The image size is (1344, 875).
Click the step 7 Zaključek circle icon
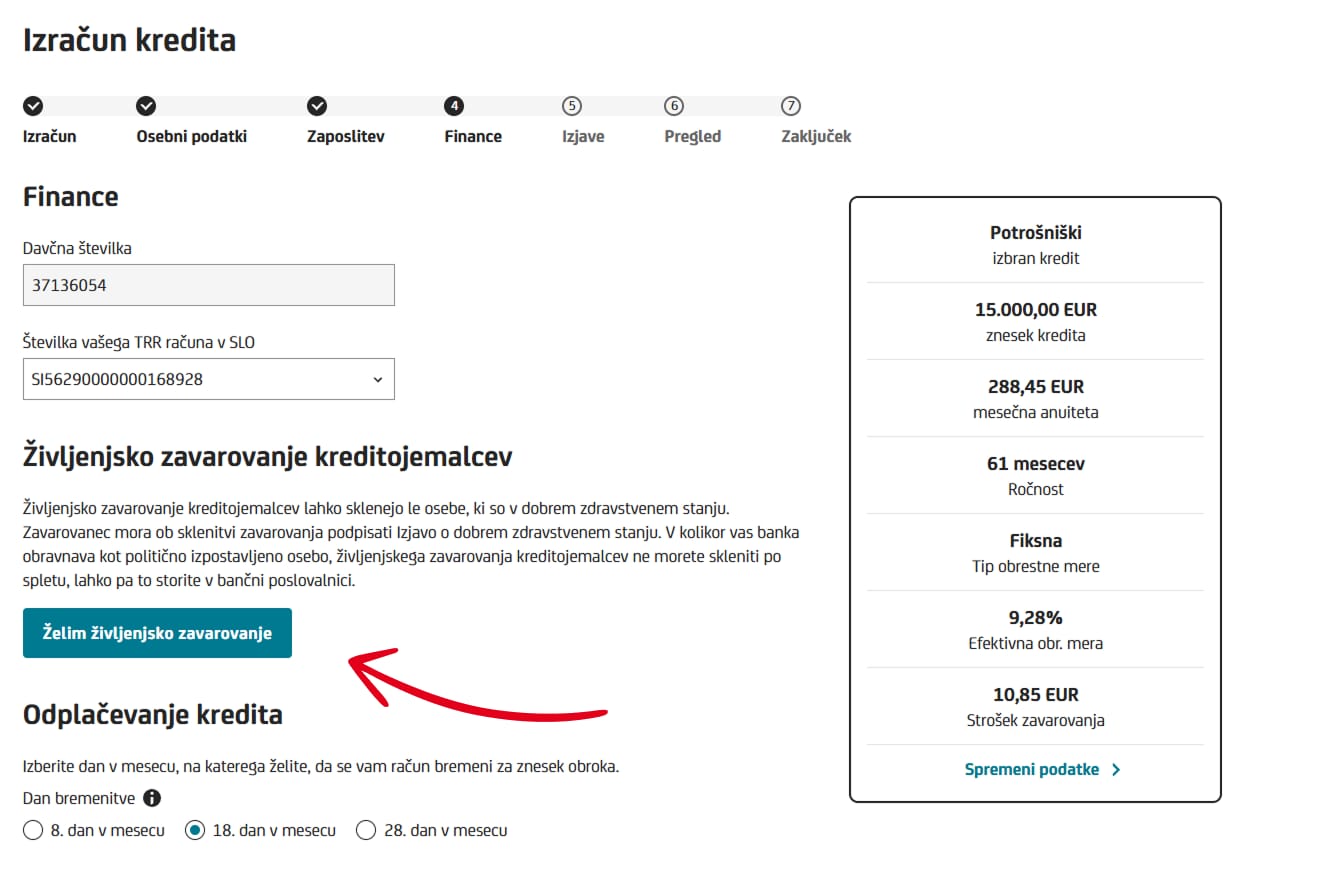coord(791,106)
